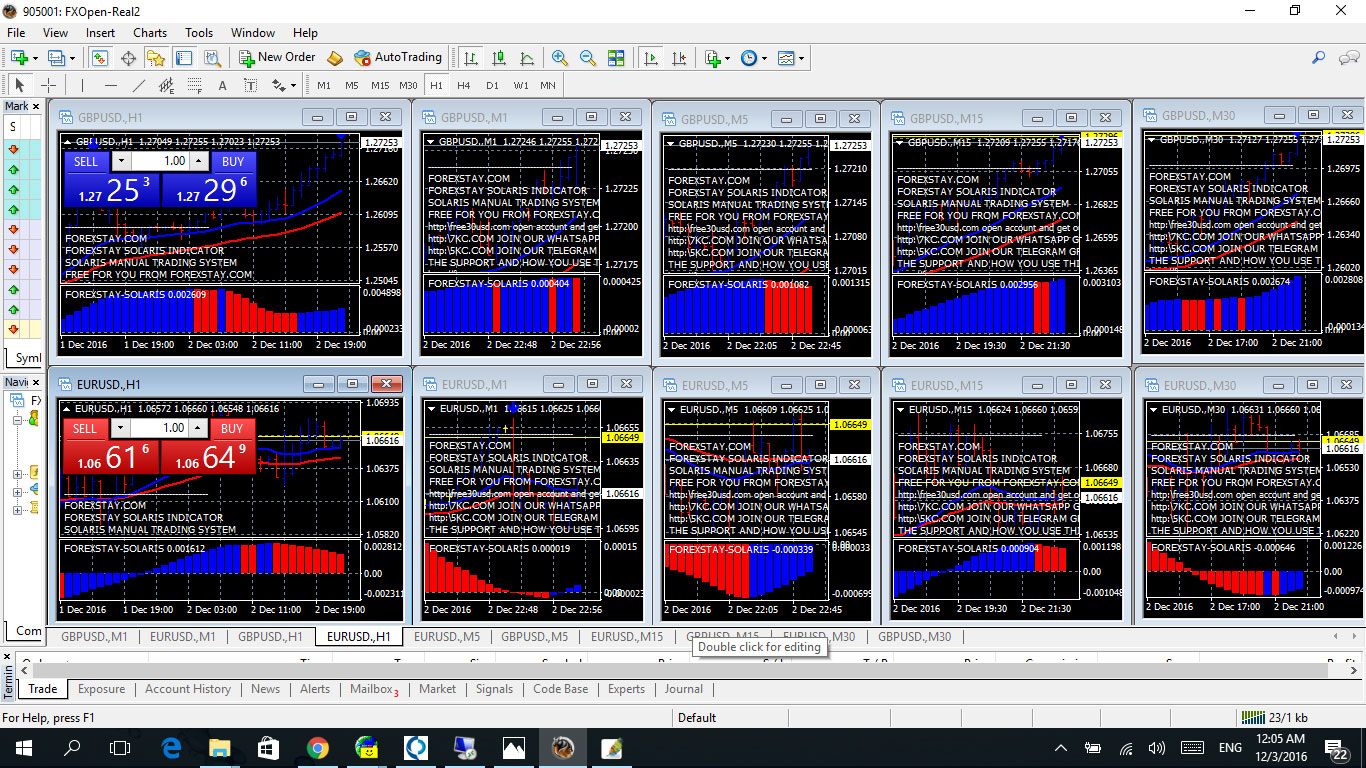This screenshot has width=1366, height=768.
Task: Select the Equidistant Channel tool
Action: (167, 85)
